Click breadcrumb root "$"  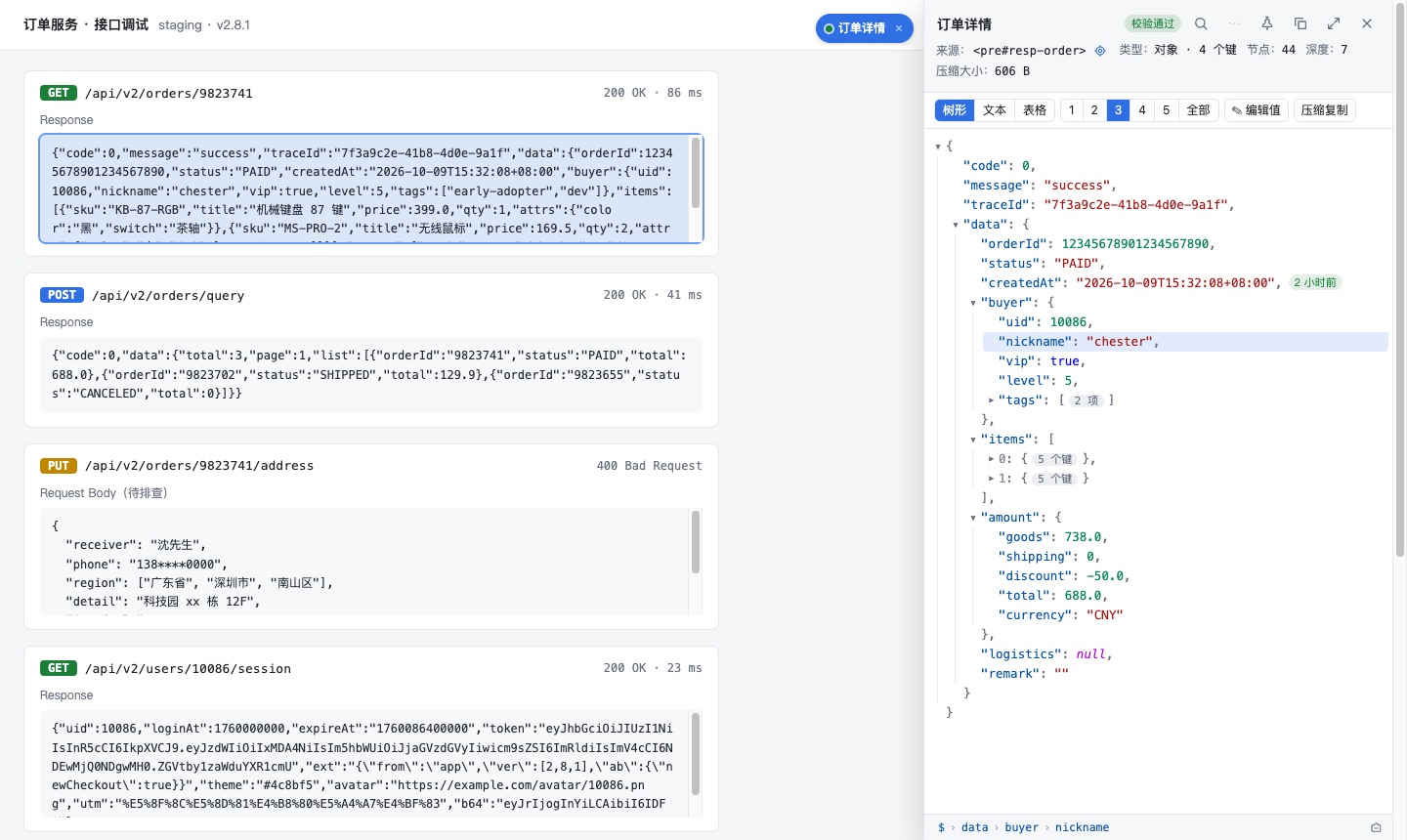941,827
